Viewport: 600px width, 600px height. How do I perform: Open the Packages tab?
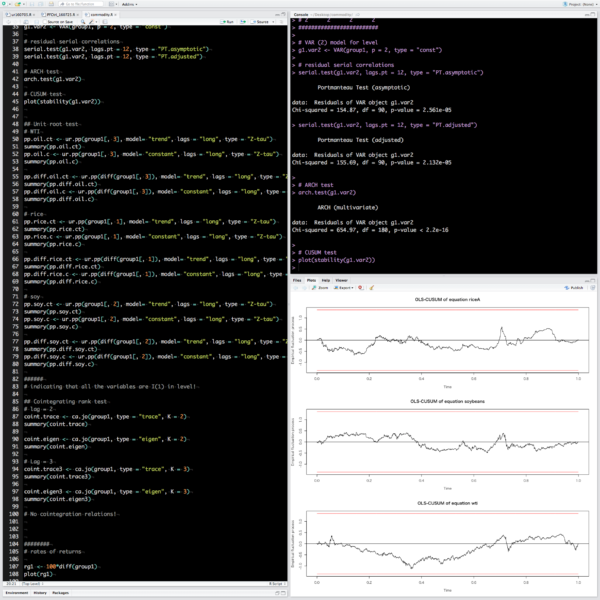60,593
